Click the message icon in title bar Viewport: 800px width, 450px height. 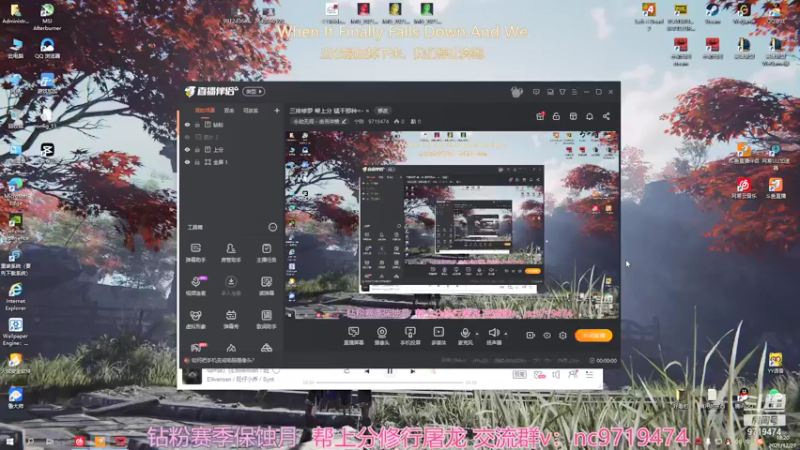pos(536,92)
